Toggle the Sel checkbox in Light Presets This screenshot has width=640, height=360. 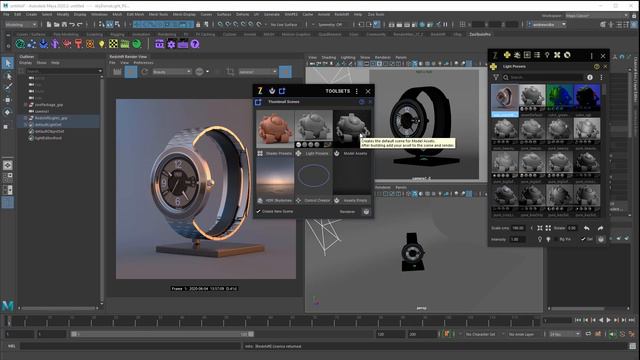point(583,239)
